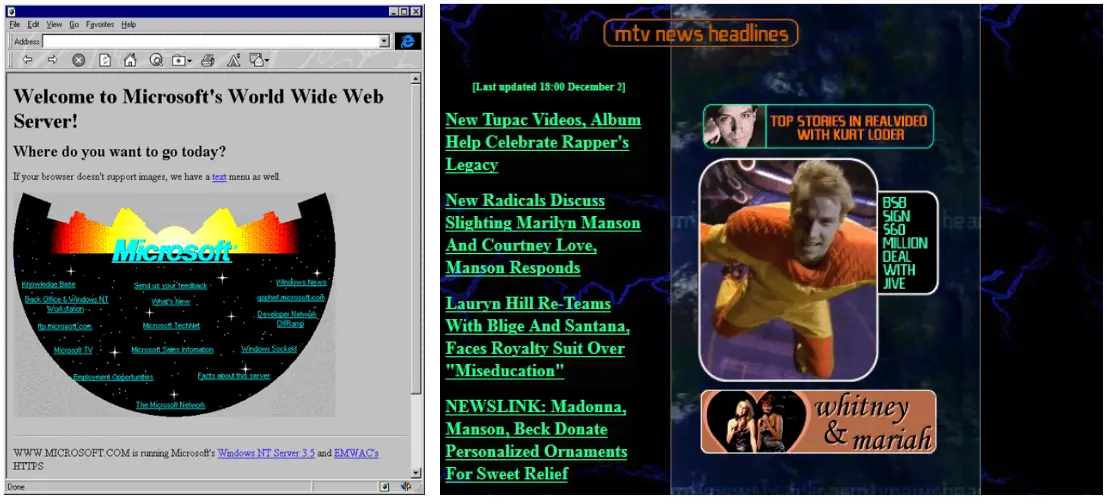The image size is (1108, 503).
Task: Open Send us your feedback link
Action: coord(170,285)
